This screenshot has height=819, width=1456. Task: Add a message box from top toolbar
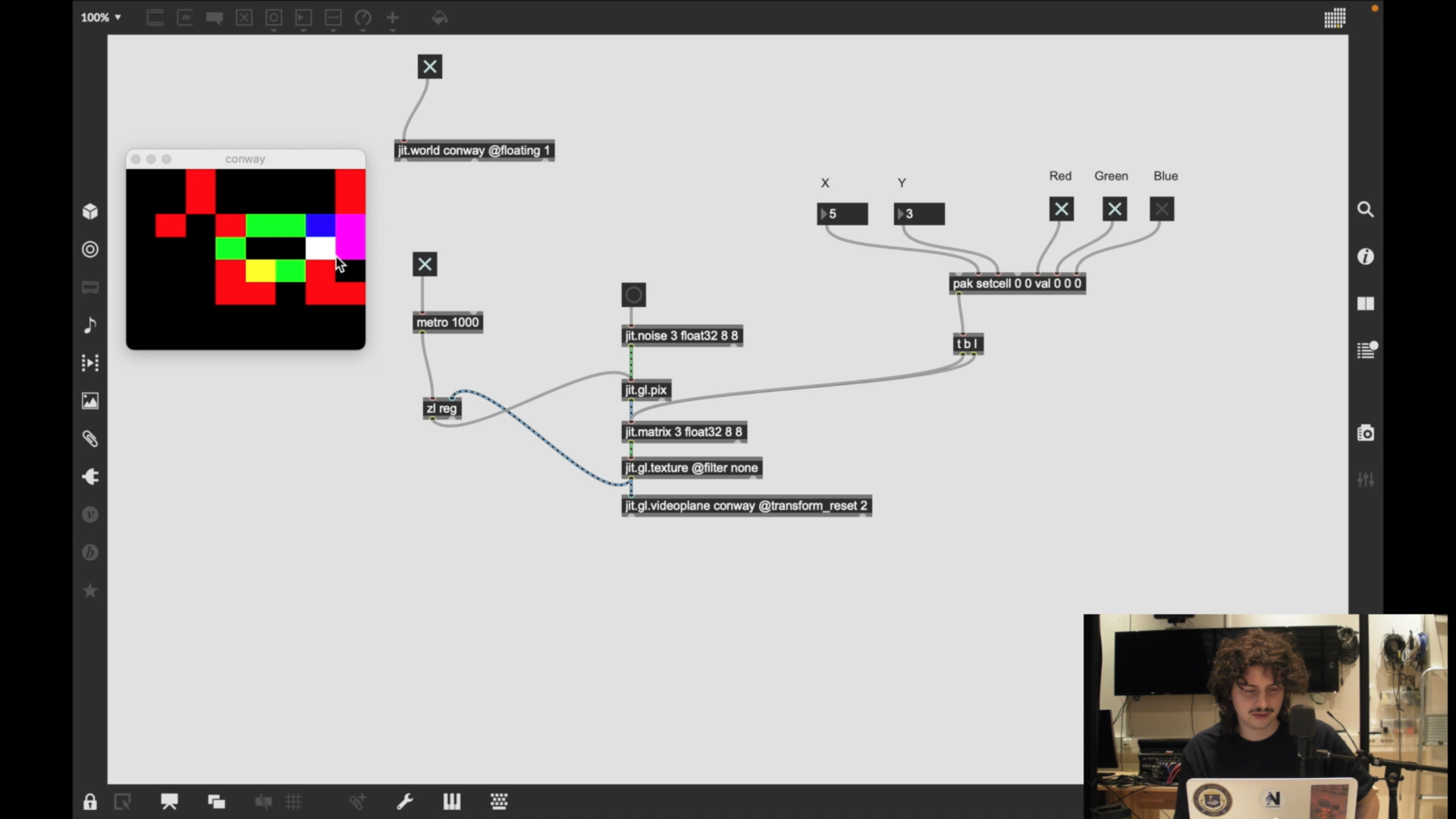coord(184,17)
